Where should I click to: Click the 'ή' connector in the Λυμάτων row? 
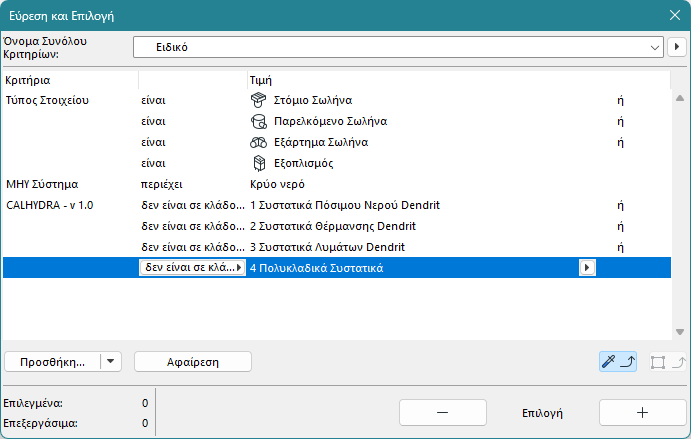(x=620, y=247)
